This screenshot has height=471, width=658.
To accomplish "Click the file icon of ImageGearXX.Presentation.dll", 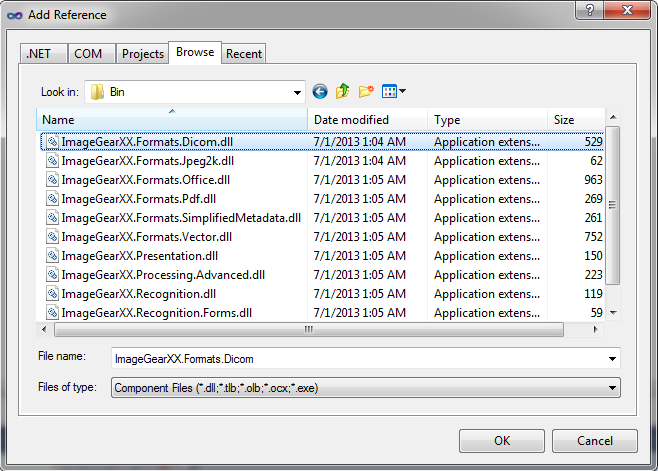I will 52,256.
